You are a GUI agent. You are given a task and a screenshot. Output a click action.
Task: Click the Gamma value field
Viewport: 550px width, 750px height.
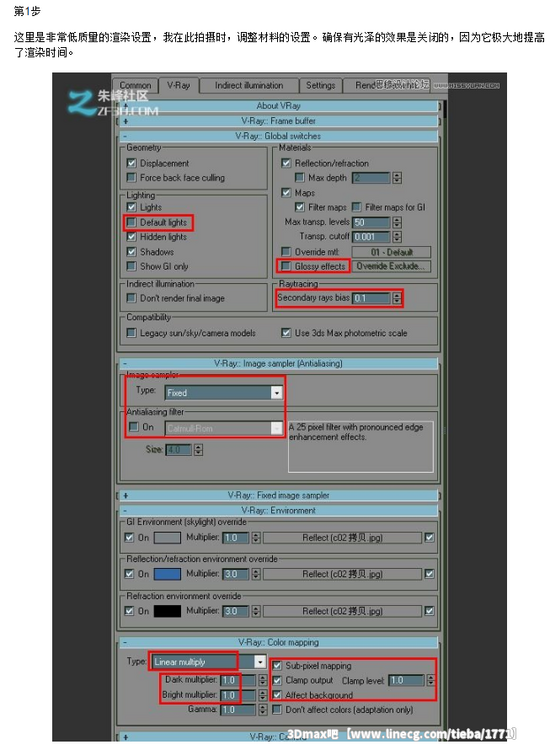(x=238, y=710)
